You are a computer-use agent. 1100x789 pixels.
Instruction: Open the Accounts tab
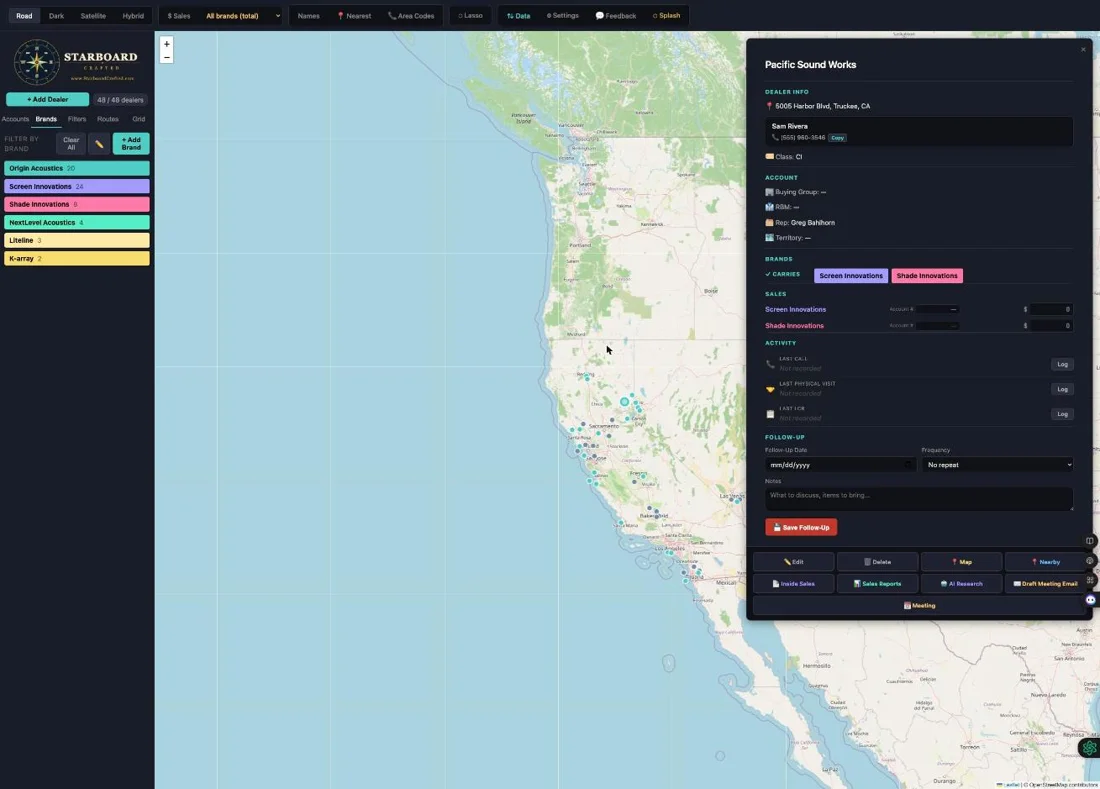click(x=15, y=119)
